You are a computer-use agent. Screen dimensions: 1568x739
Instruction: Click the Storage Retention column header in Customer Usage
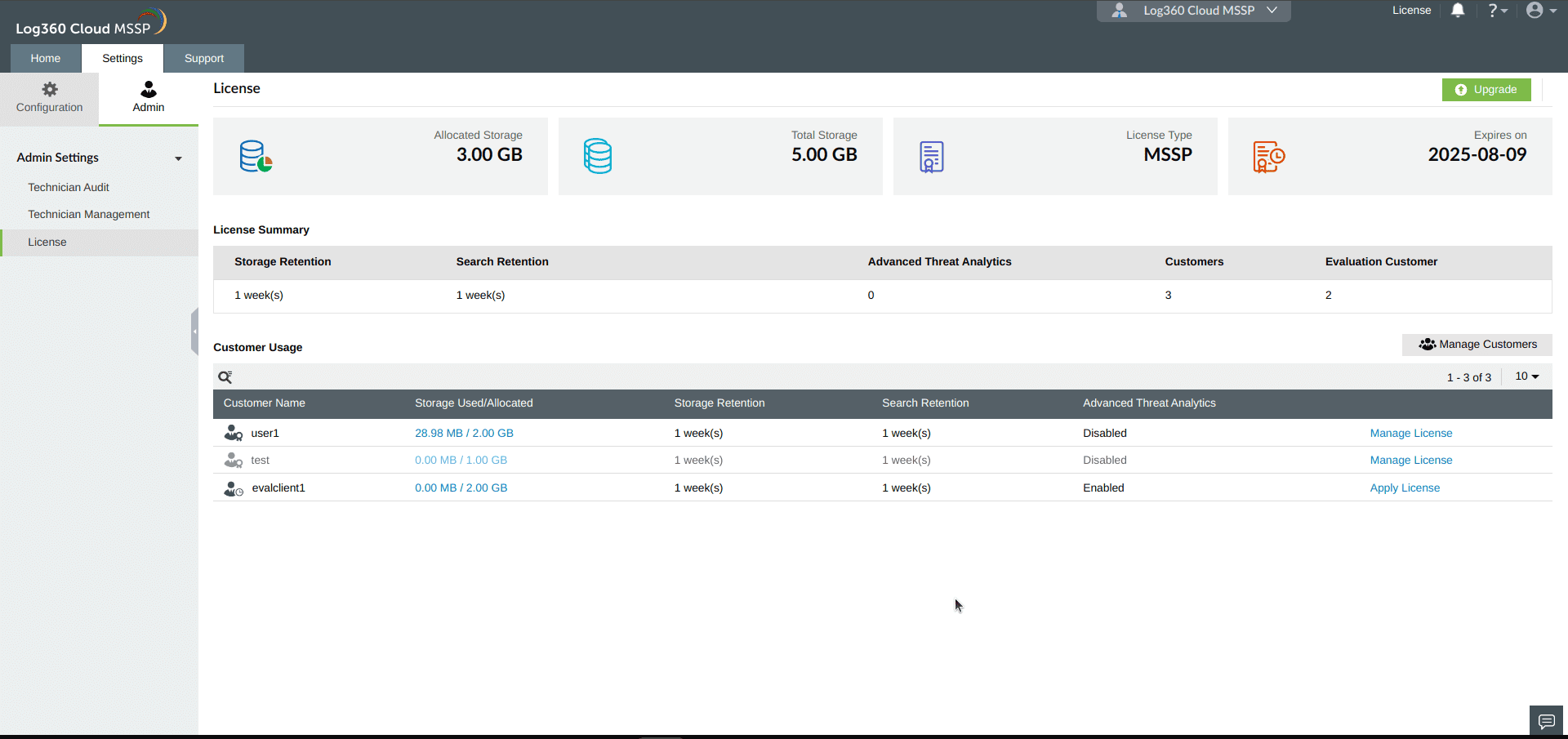tap(719, 403)
